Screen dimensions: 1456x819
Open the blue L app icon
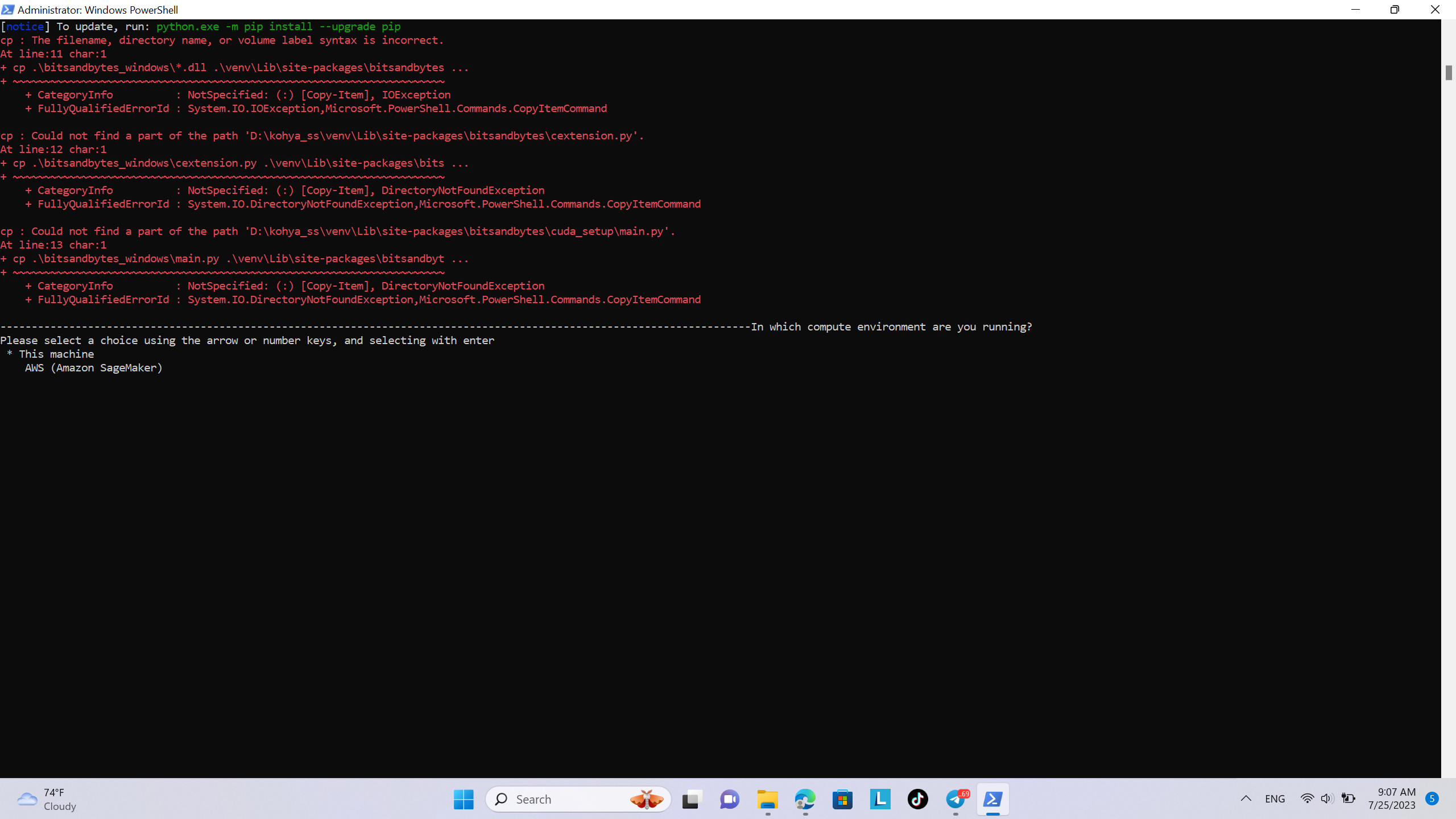(880, 799)
